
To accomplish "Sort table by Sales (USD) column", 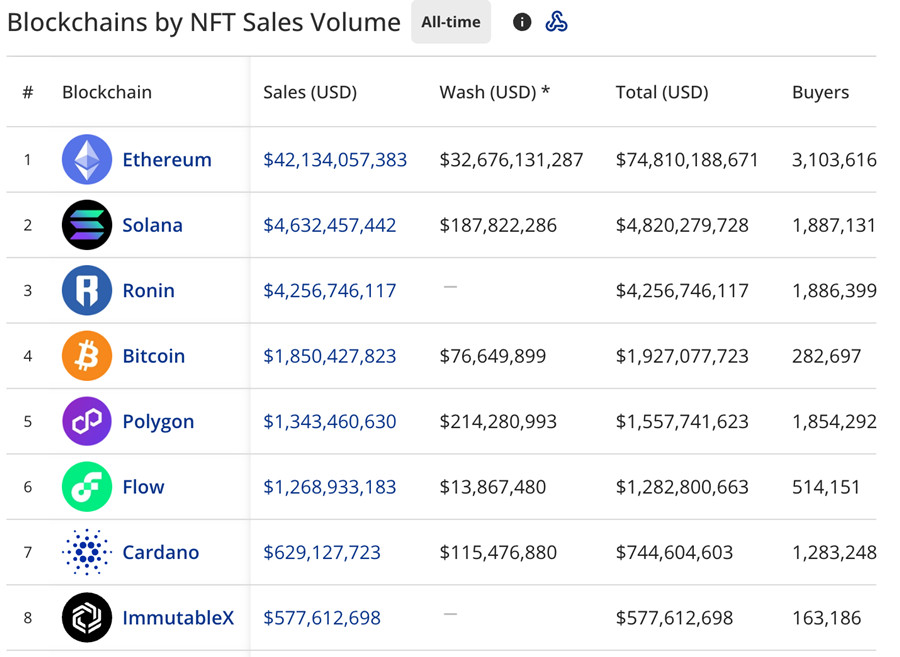I will click(x=310, y=92).
